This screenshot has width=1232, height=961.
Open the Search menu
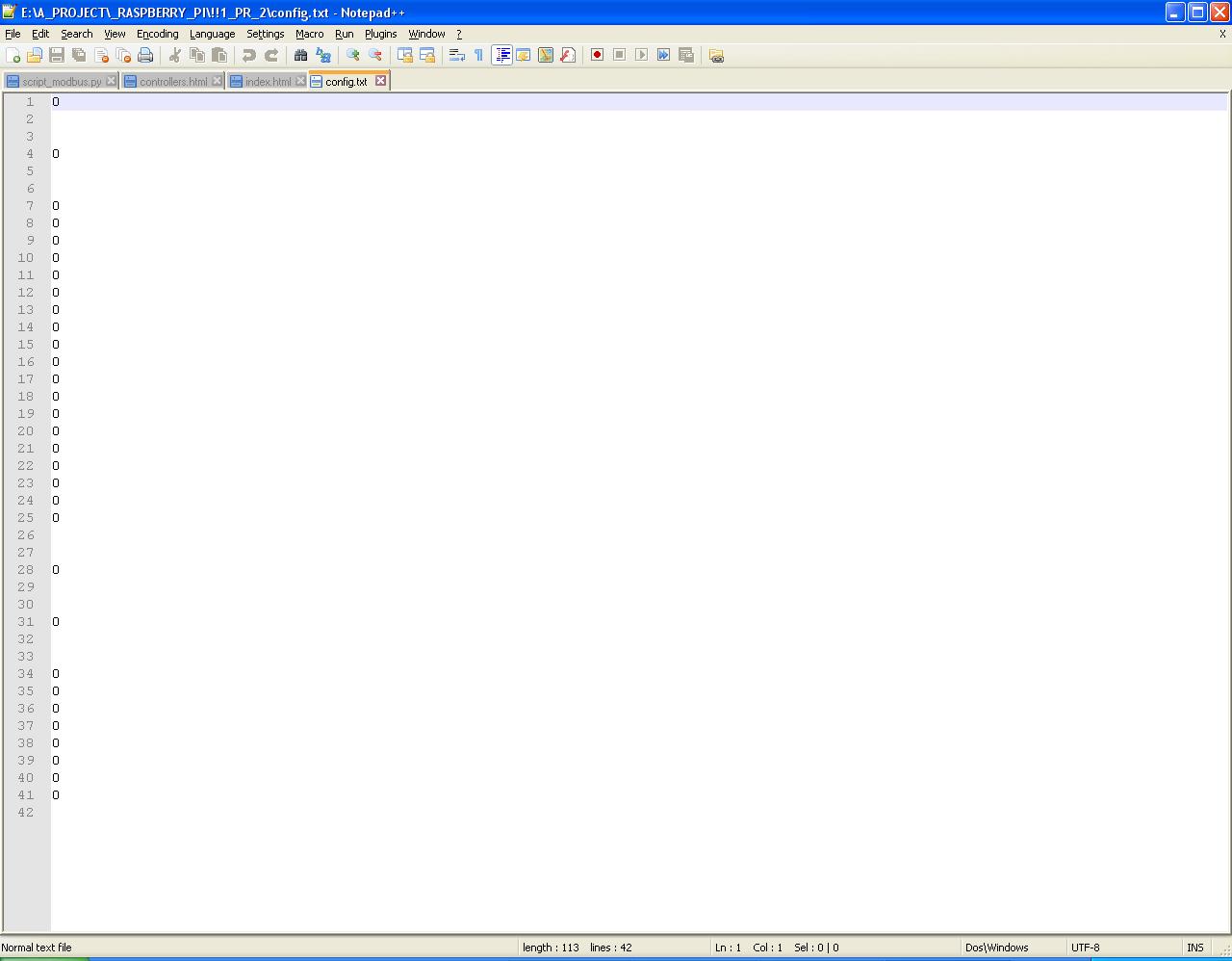point(77,34)
